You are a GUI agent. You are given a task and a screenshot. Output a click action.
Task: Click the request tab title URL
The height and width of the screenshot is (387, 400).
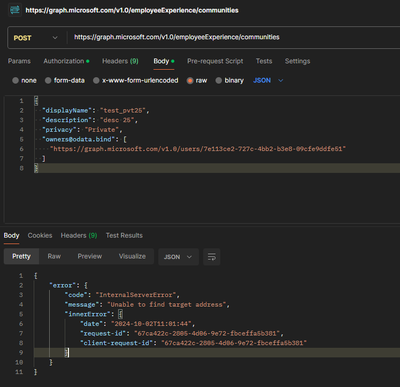(132, 10)
